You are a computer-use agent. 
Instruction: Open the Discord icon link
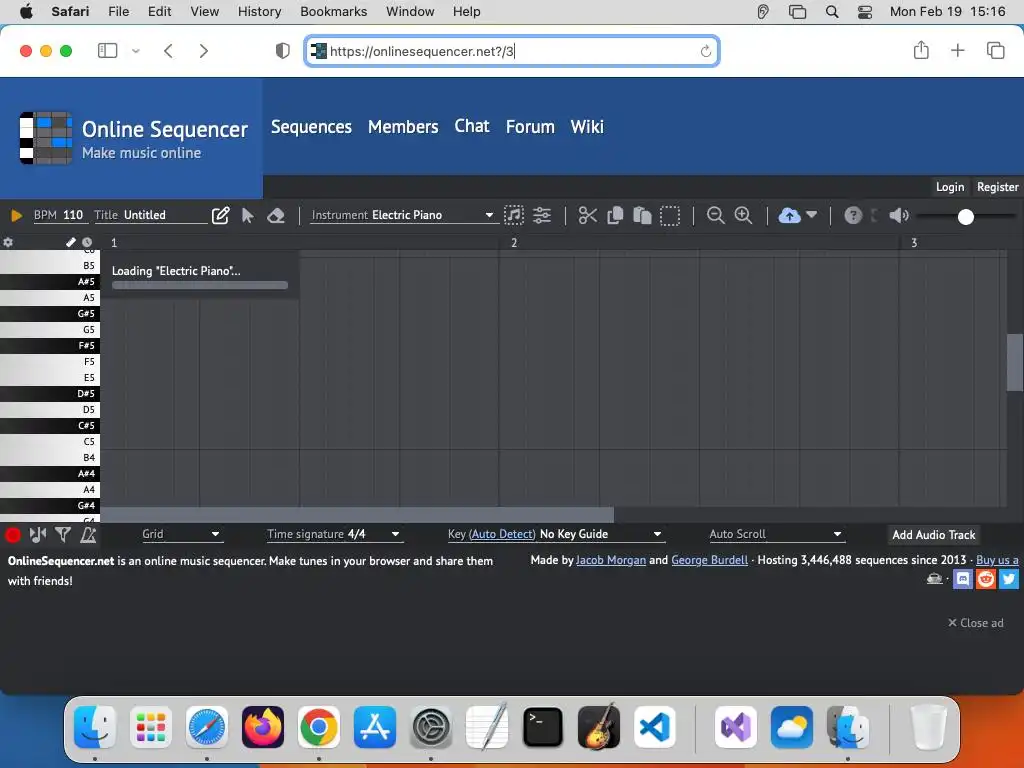963,579
